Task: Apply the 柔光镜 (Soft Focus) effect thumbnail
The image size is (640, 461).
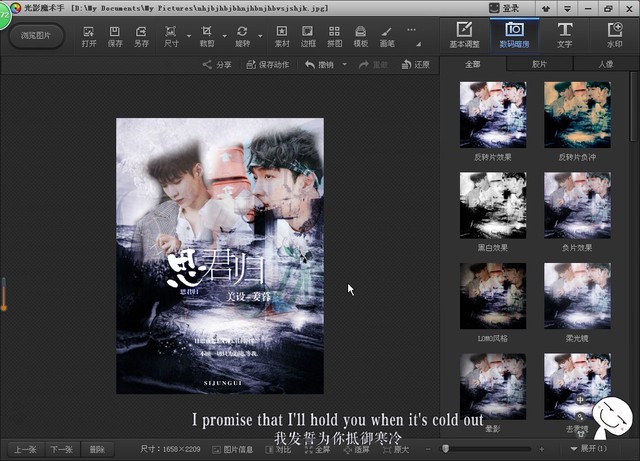Action: (577, 302)
